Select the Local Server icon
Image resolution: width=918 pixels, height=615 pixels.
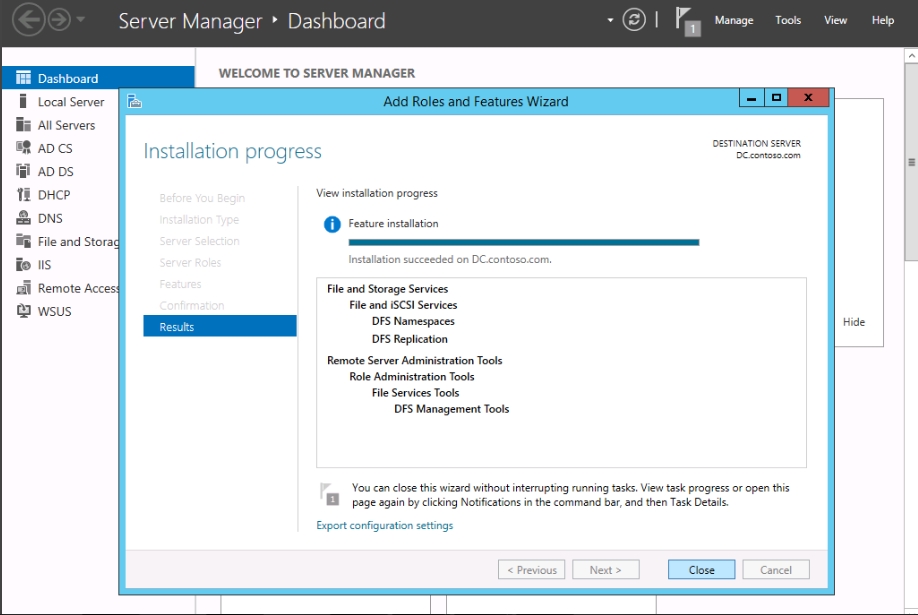pyautogui.click(x=23, y=102)
